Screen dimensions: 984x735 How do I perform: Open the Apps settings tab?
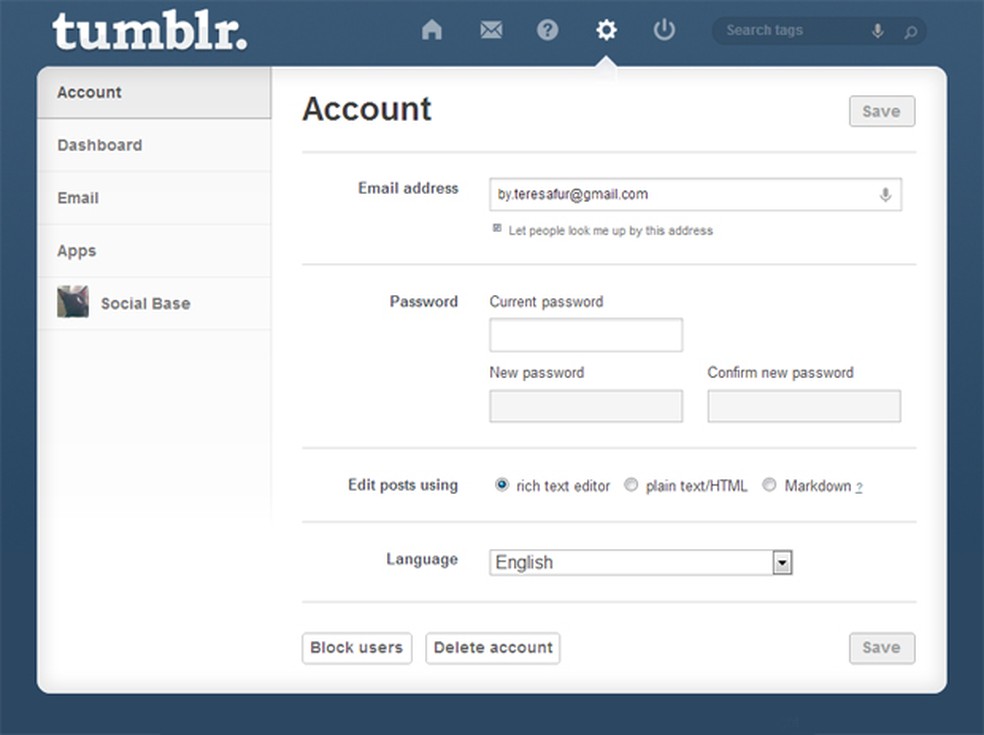[x=77, y=251]
